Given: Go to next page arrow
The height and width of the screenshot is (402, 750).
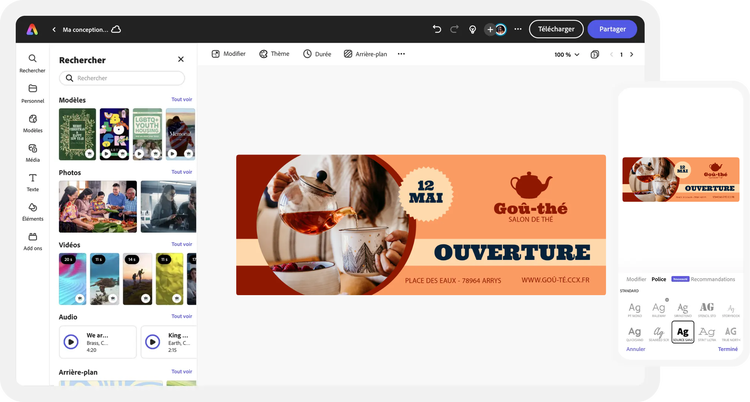Looking at the screenshot, I should click(631, 55).
